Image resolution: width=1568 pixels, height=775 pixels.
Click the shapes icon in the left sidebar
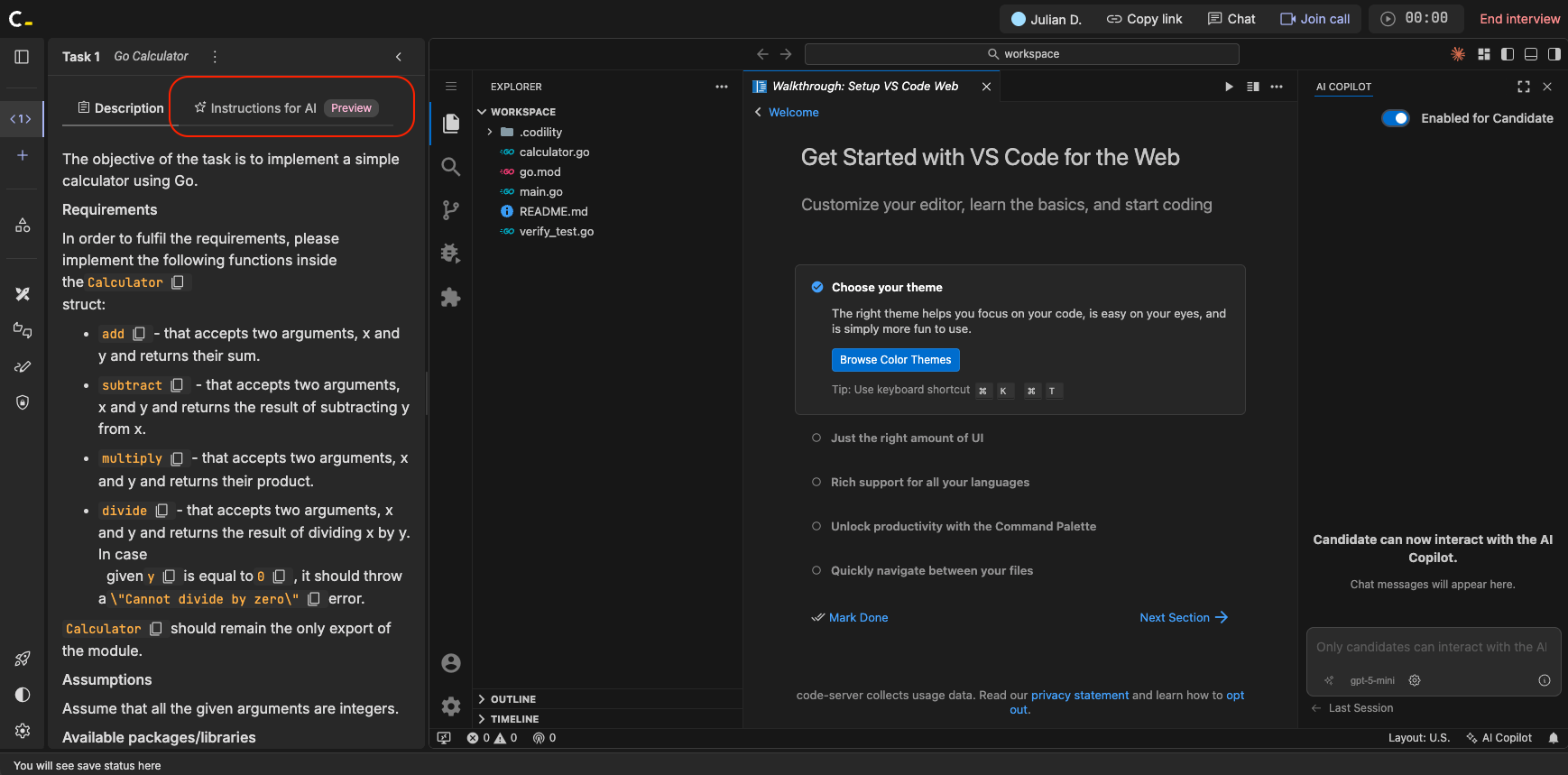click(23, 225)
